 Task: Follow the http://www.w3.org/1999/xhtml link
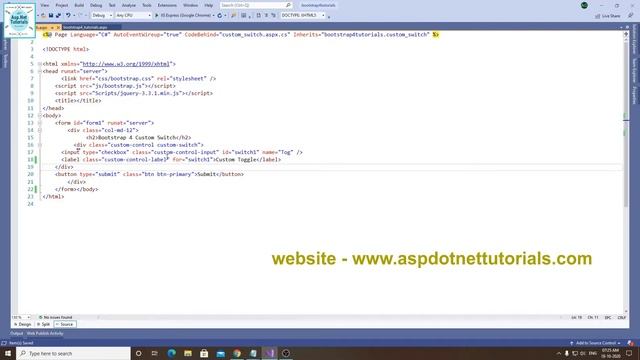tap(126, 64)
